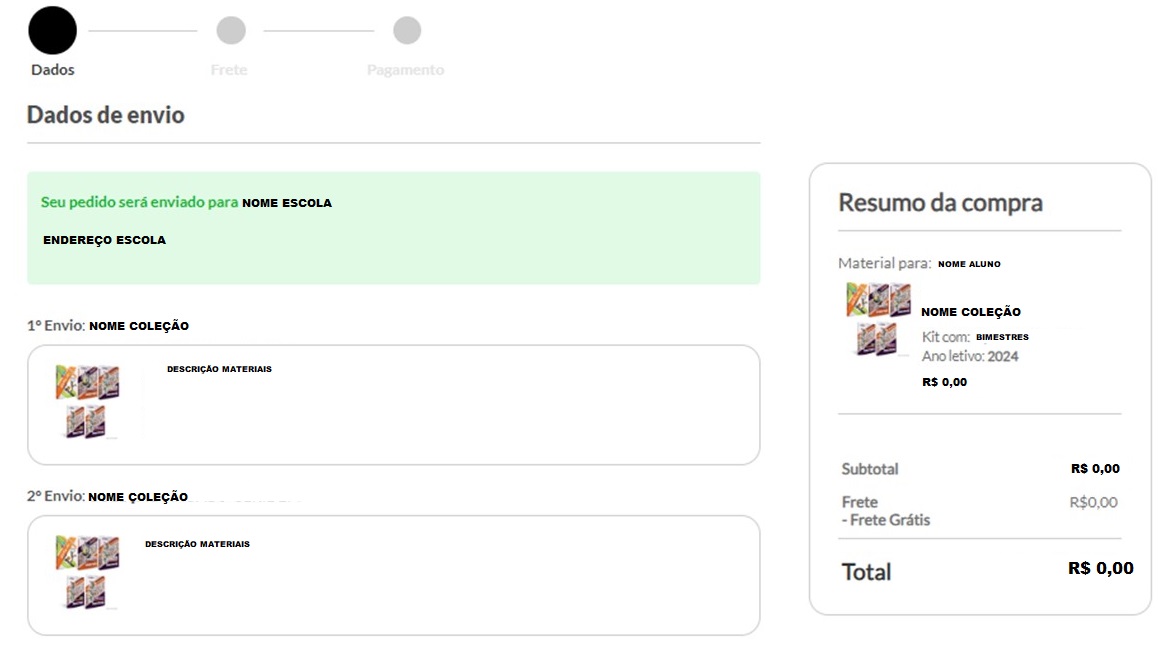This screenshot has width=1173, height=653.
Task: Click the Subtotal amount value
Action: (x=1095, y=469)
